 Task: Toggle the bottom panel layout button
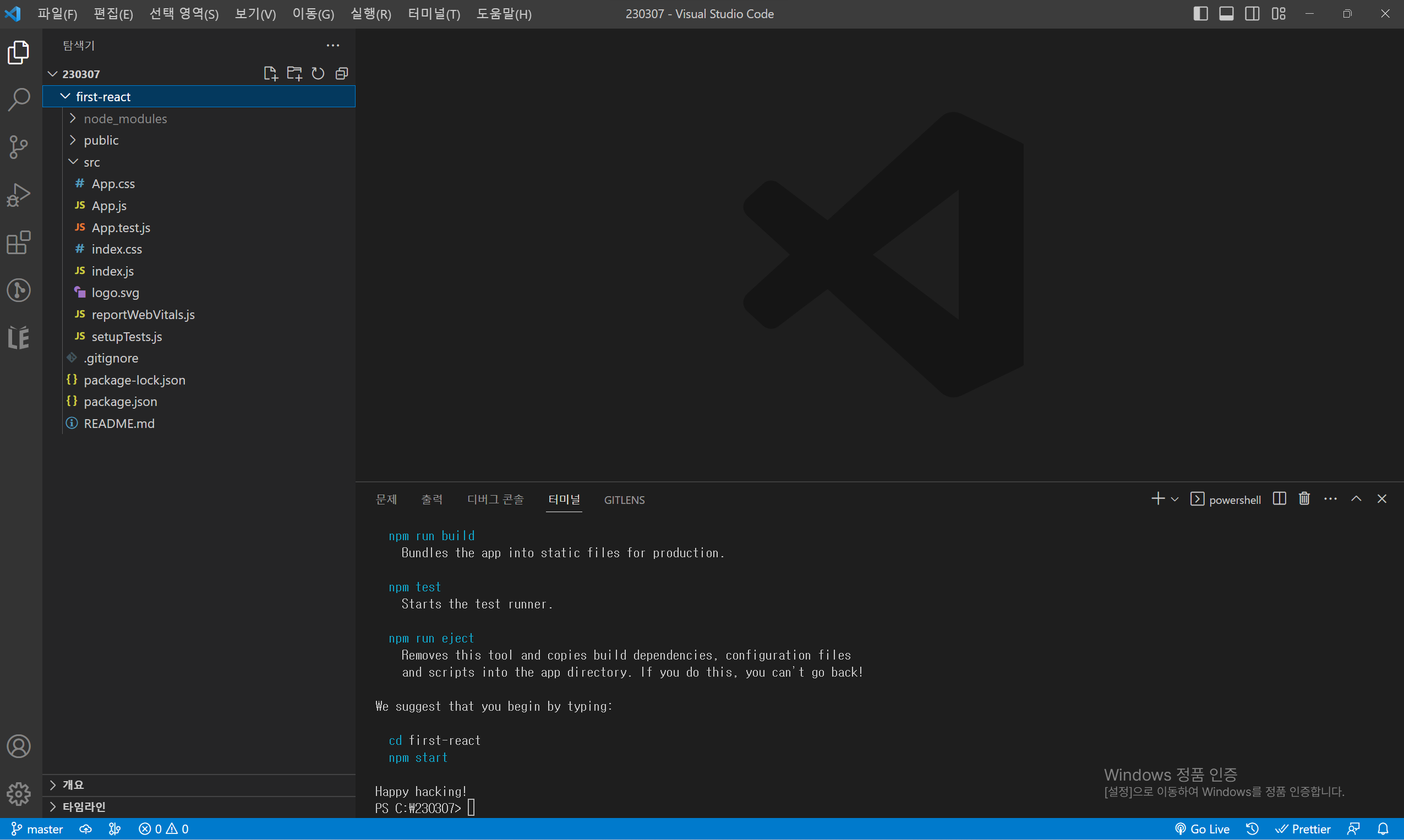click(x=1226, y=14)
